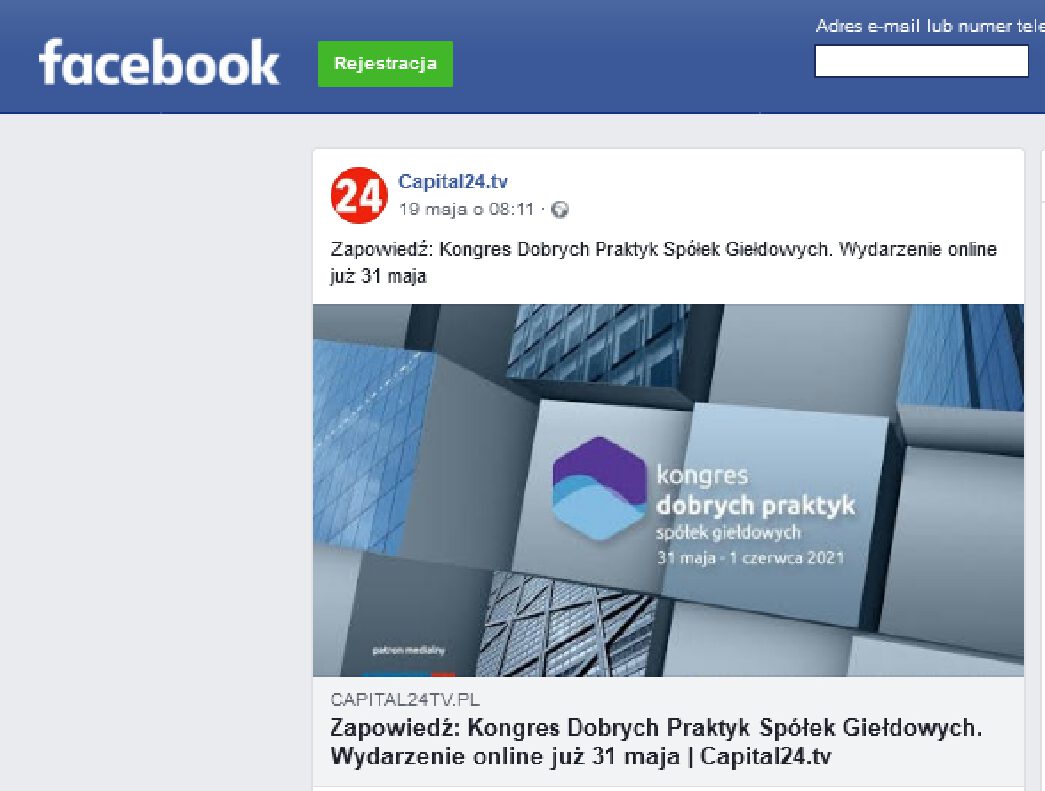Open the bold article headline link
The image size is (1045, 791).
coord(656,741)
